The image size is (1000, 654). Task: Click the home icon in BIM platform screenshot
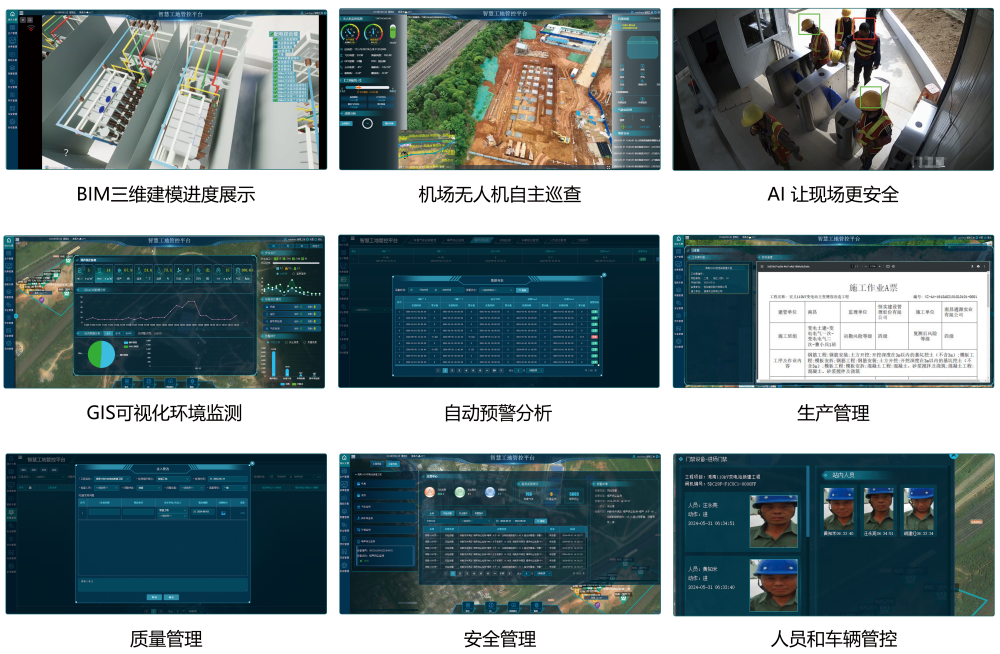coord(12,16)
